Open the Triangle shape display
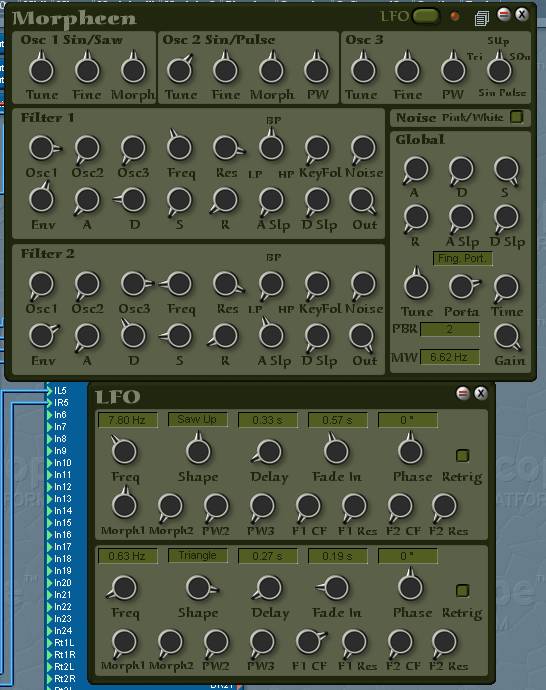546x690 pixels. point(197,555)
